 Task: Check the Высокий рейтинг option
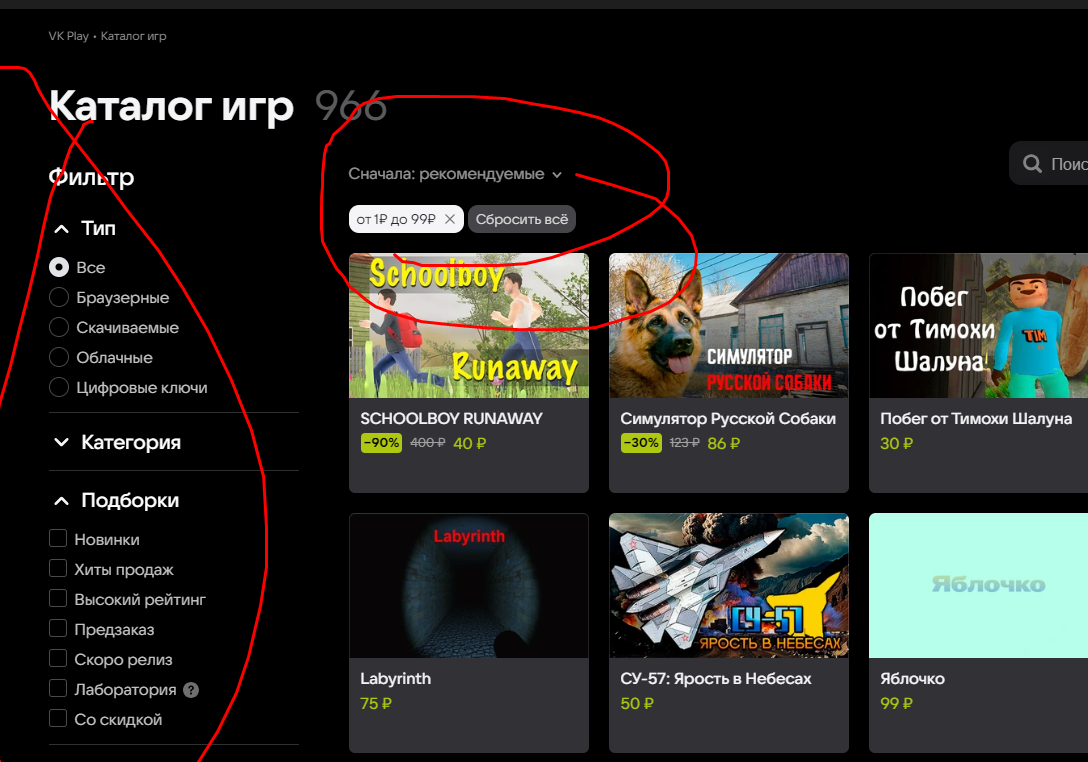tap(58, 598)
